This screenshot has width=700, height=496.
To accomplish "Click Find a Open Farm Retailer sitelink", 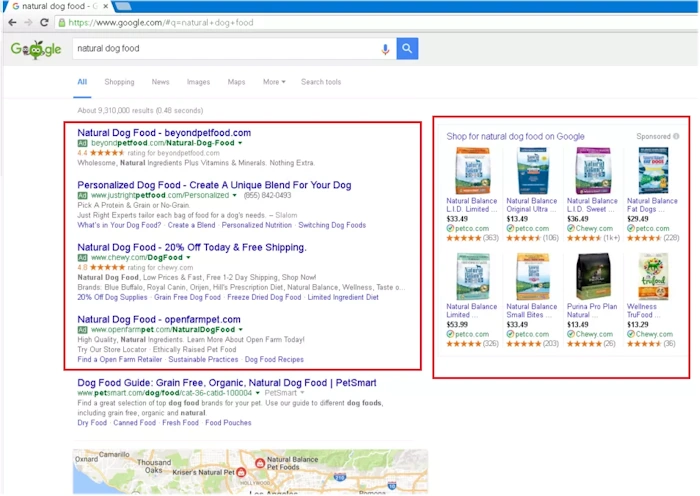I will pos(120,359).
